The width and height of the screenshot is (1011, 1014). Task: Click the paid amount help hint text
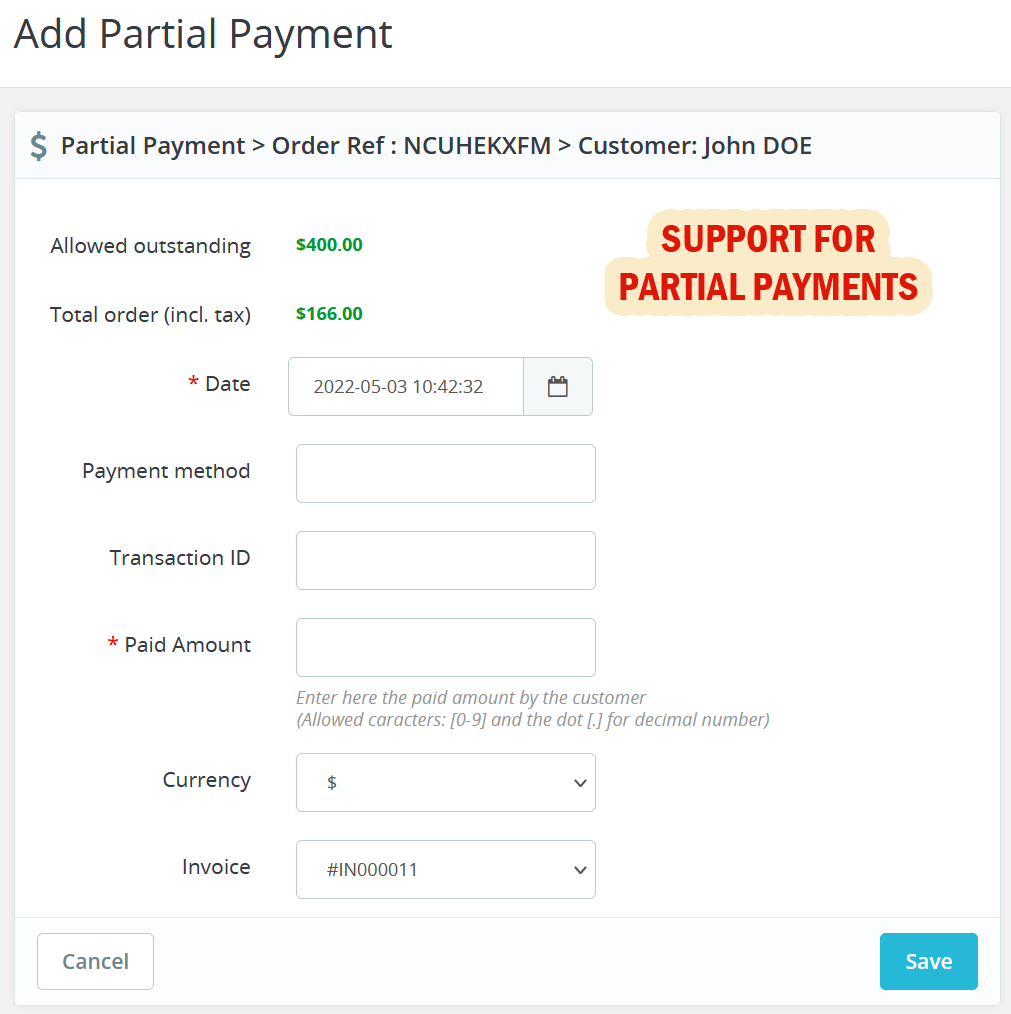coord(532,708)
